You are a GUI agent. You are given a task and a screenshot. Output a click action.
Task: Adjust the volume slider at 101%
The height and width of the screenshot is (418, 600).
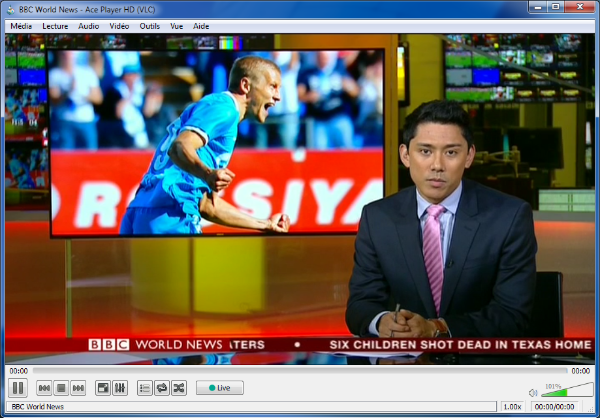[567, 390]
